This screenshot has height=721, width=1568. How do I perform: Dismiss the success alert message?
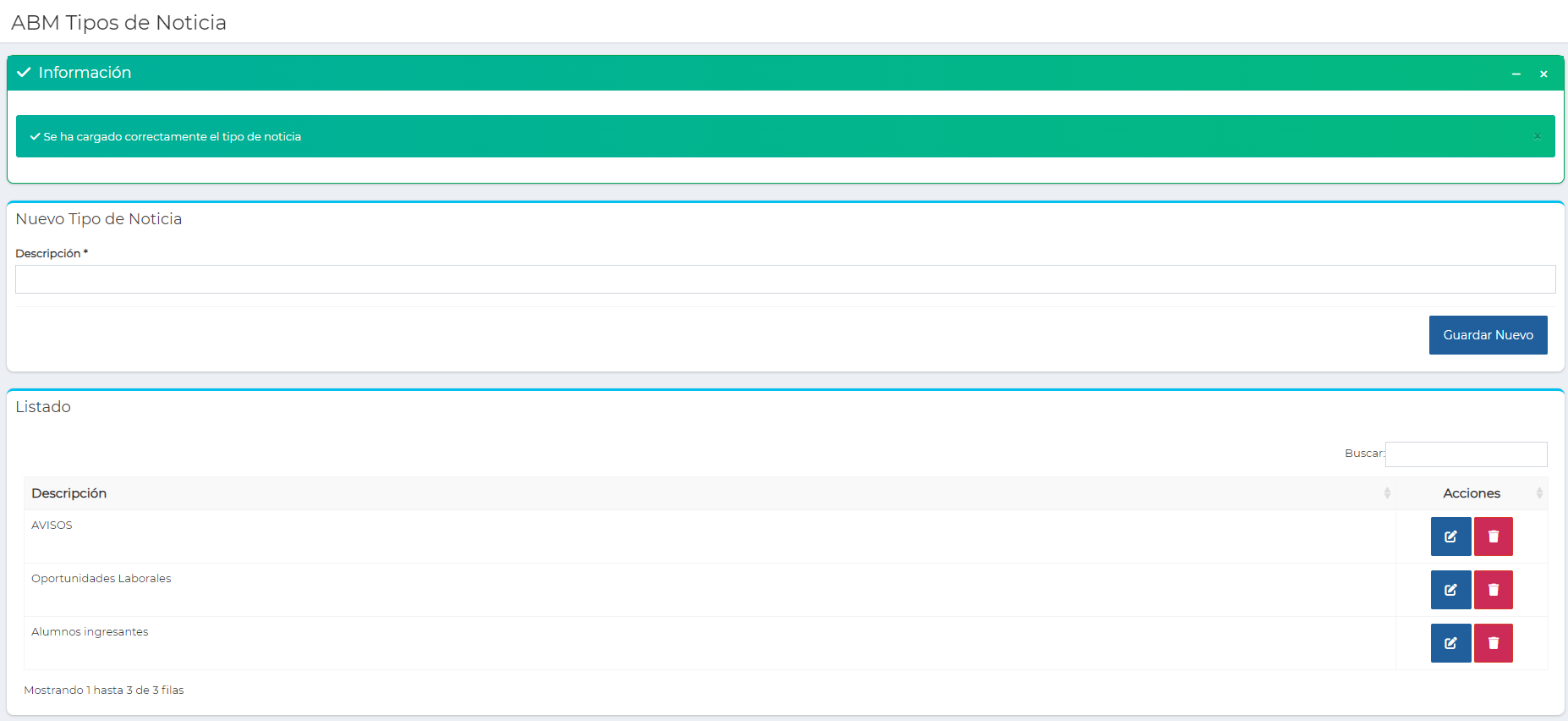(1538, 136)
